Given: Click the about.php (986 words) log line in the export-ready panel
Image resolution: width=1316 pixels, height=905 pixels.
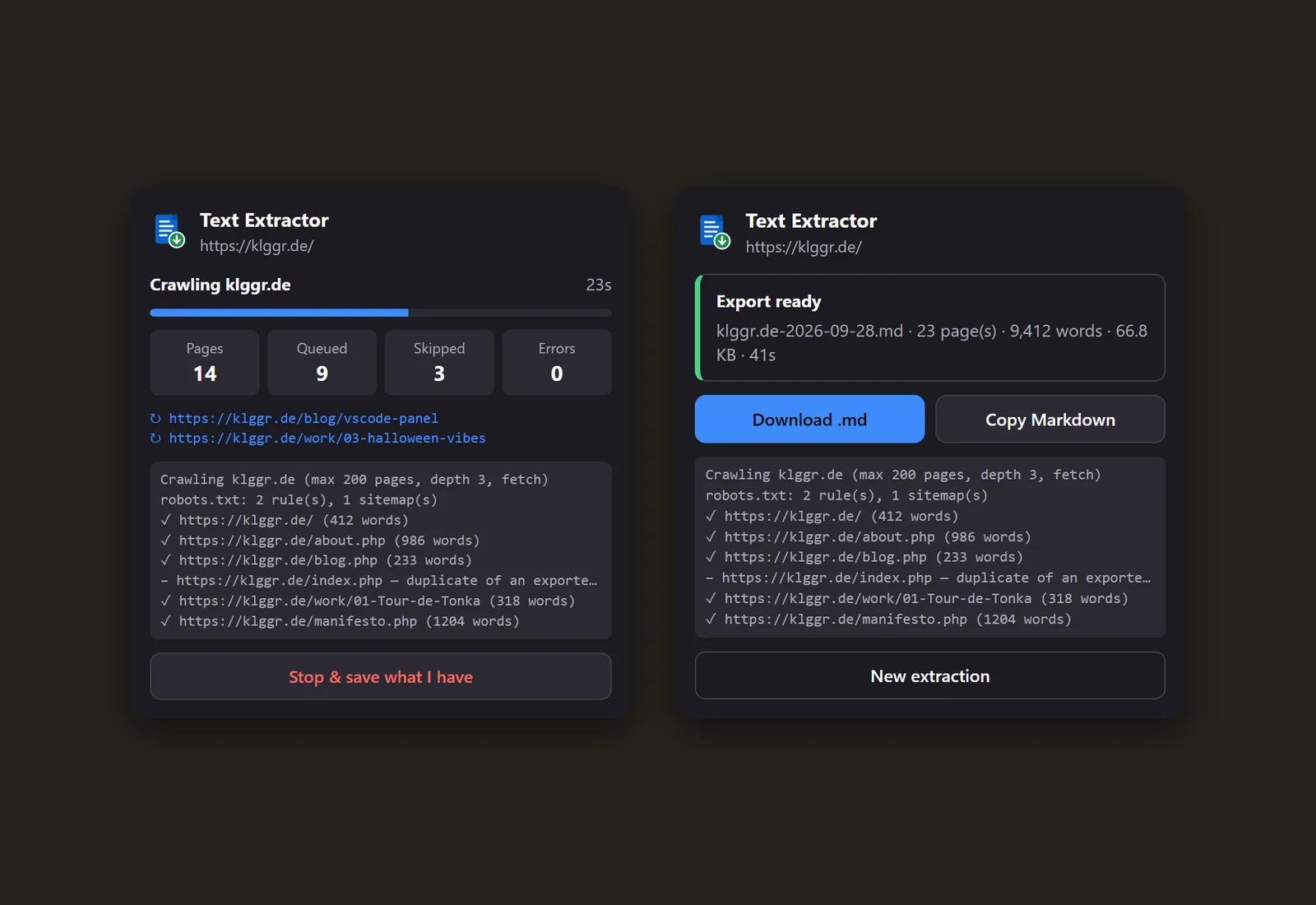Looking at the screenshot, I should pos(869,537).
